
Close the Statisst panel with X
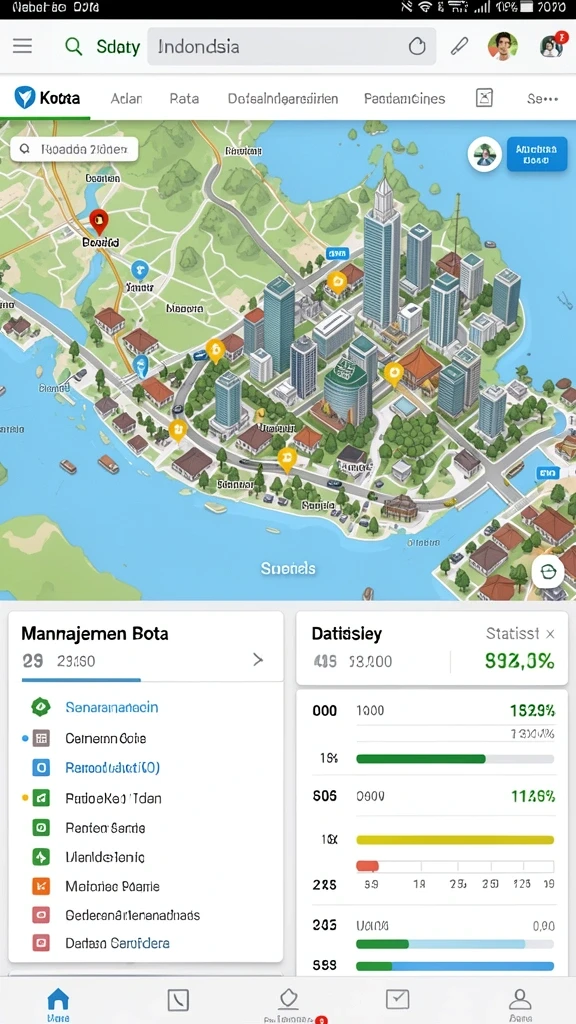pos(550,633)
